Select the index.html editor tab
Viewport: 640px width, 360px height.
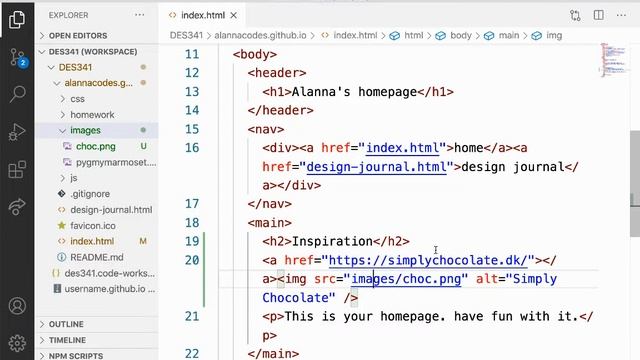[x=202, y=16]
